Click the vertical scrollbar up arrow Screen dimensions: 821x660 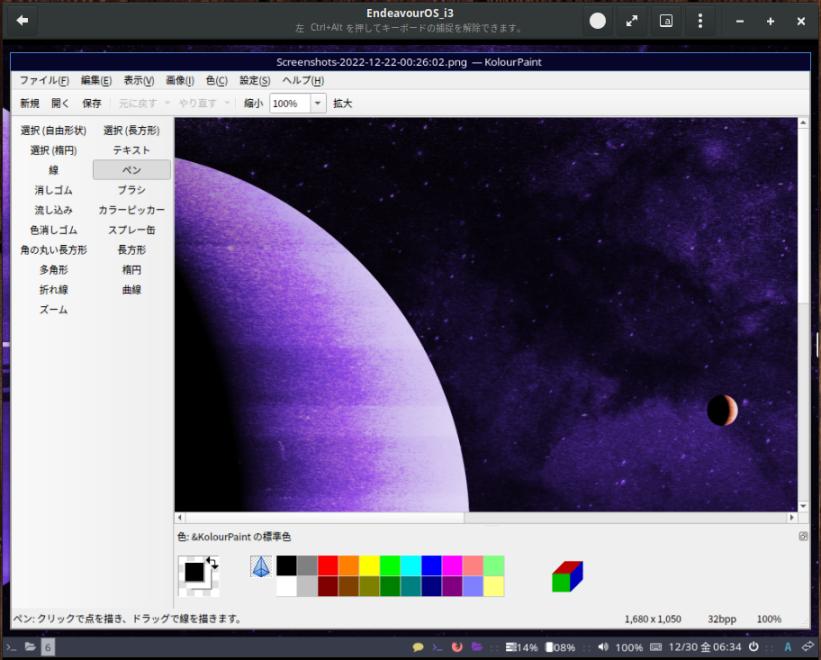click(803, 123)
